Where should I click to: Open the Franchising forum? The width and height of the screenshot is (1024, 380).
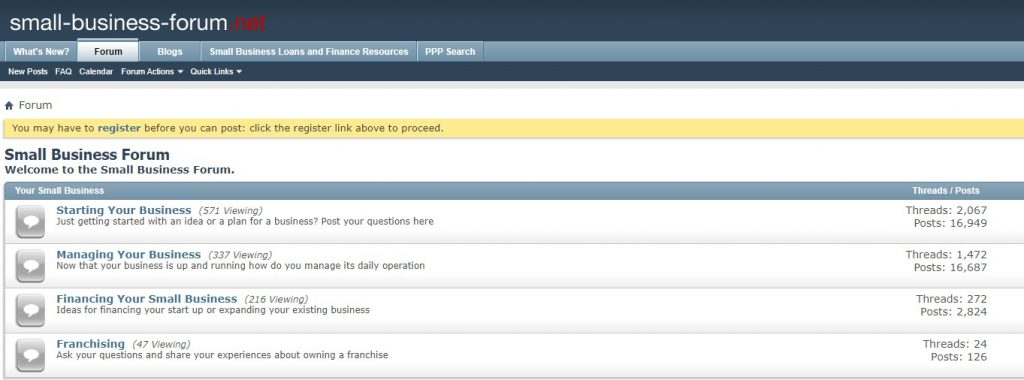click(90, 343)
